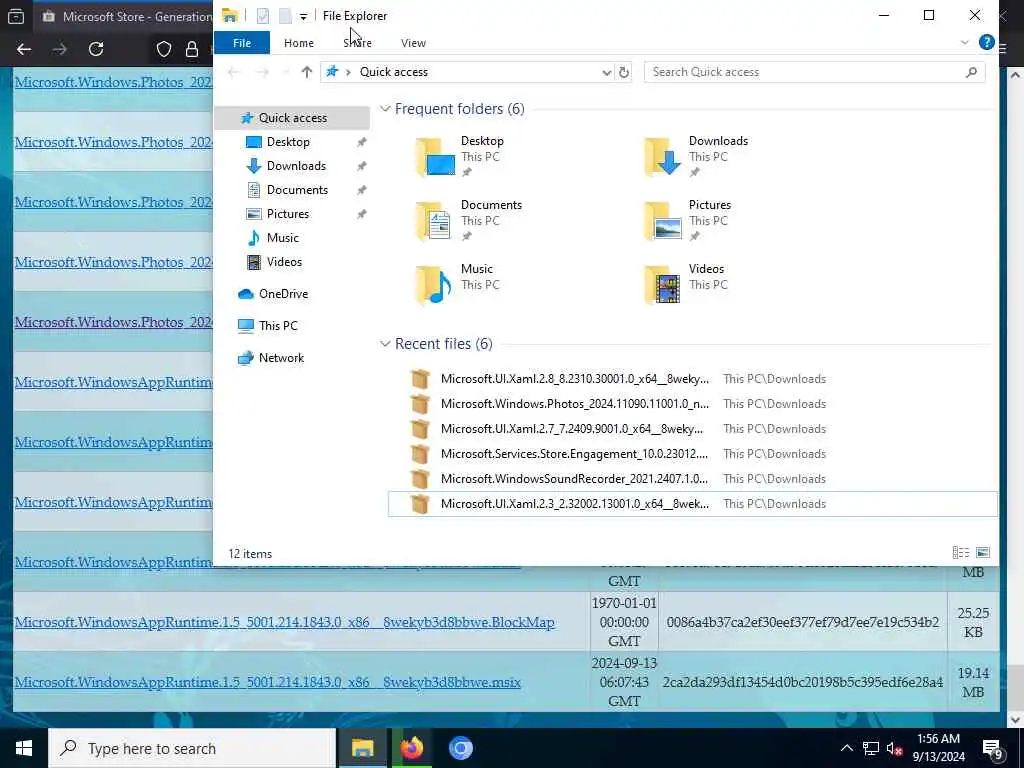Open the WindowsAppRuntime x86 msix link
Screen dimensions: 1024x768
tap(268, 682)
